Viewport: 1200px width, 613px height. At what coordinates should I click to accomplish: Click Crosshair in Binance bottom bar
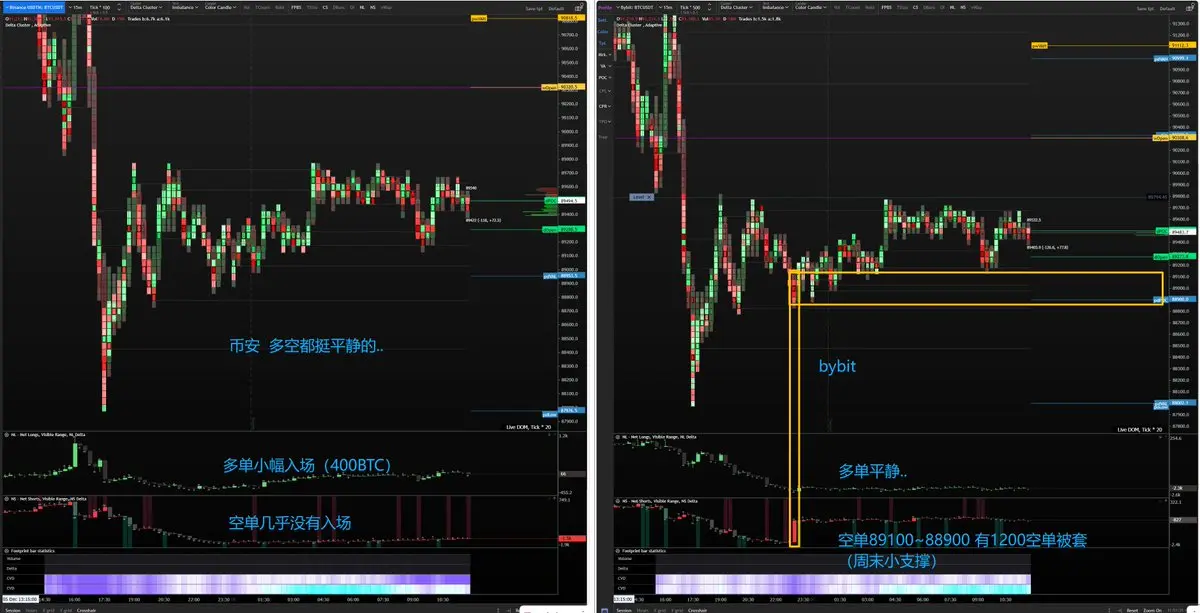click(86, 610)
